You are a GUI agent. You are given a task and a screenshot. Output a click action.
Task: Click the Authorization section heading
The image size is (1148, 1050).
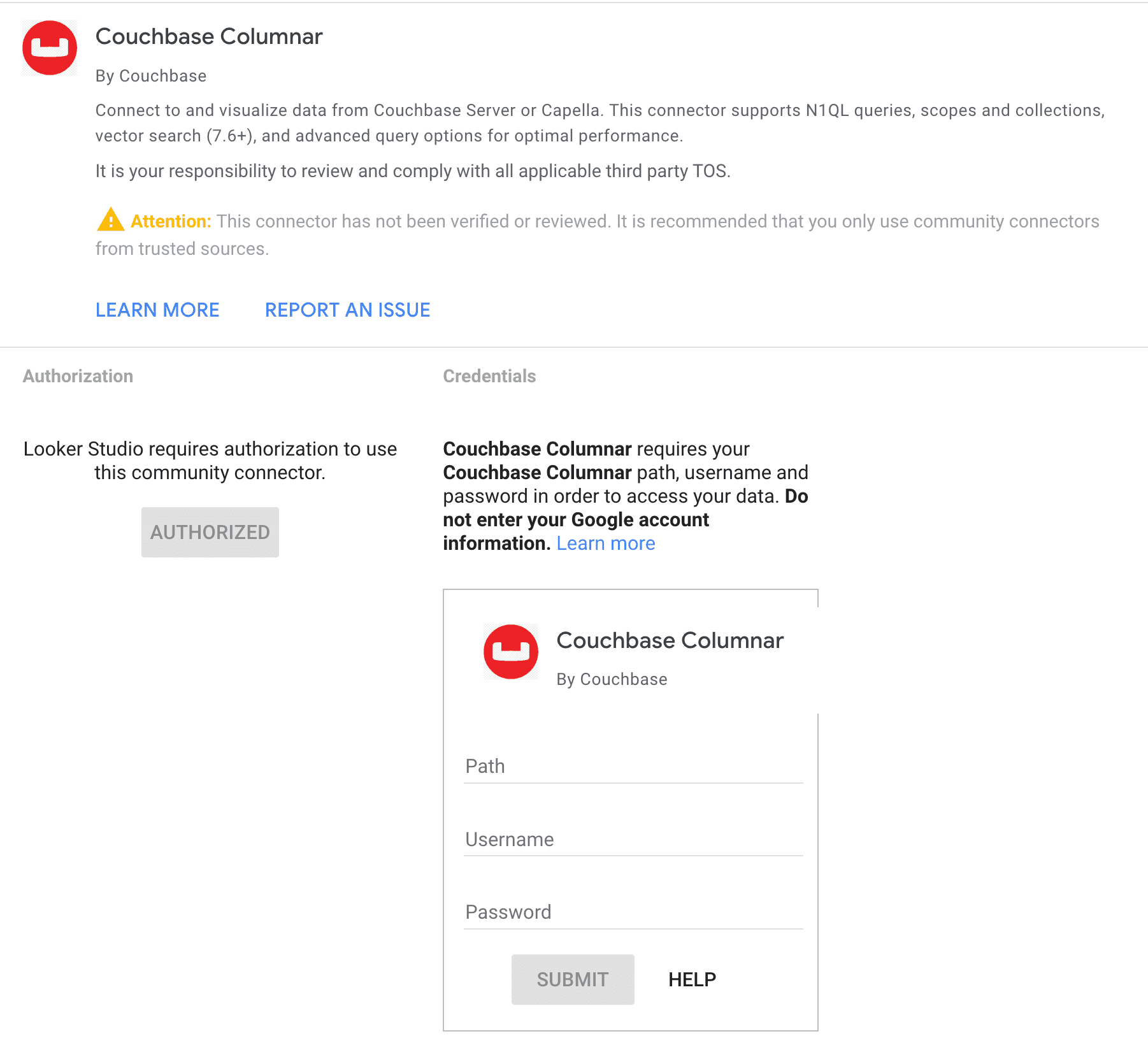pos(78,376)
